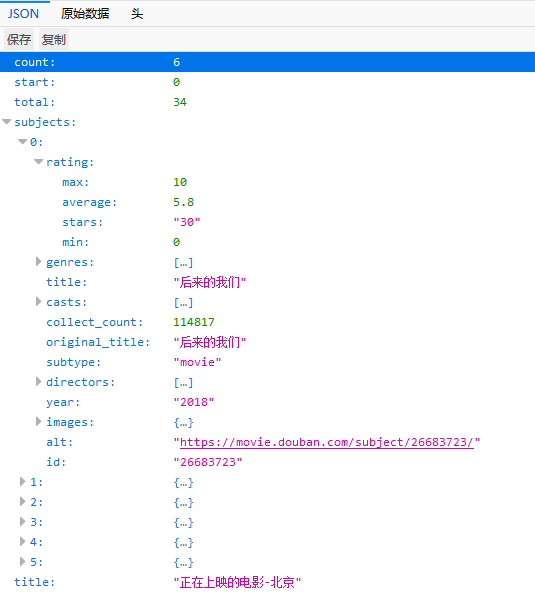Select the subtype key
535x616 pixels.
pos(73,362)
